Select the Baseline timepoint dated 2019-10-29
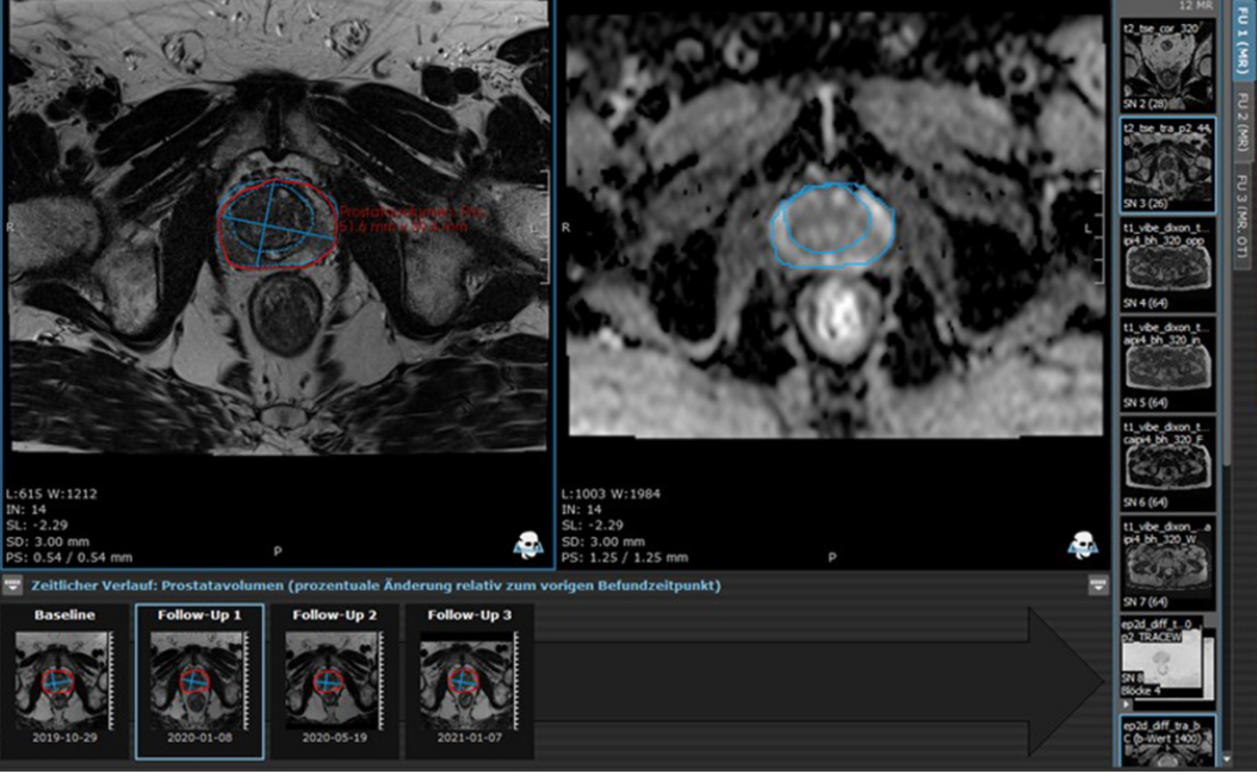 tap(65, 682)
